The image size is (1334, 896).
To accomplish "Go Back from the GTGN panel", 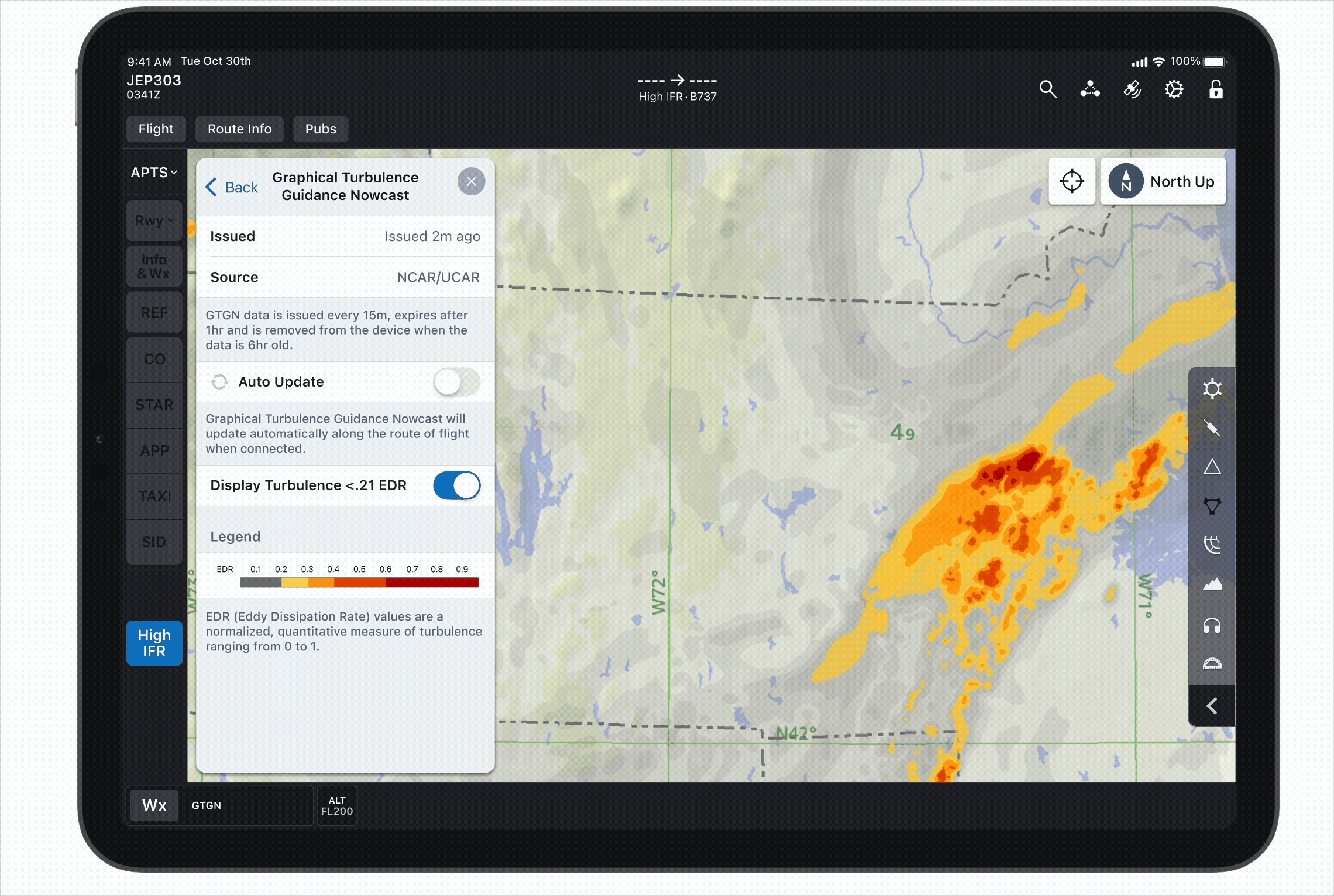I will point(232,187).
